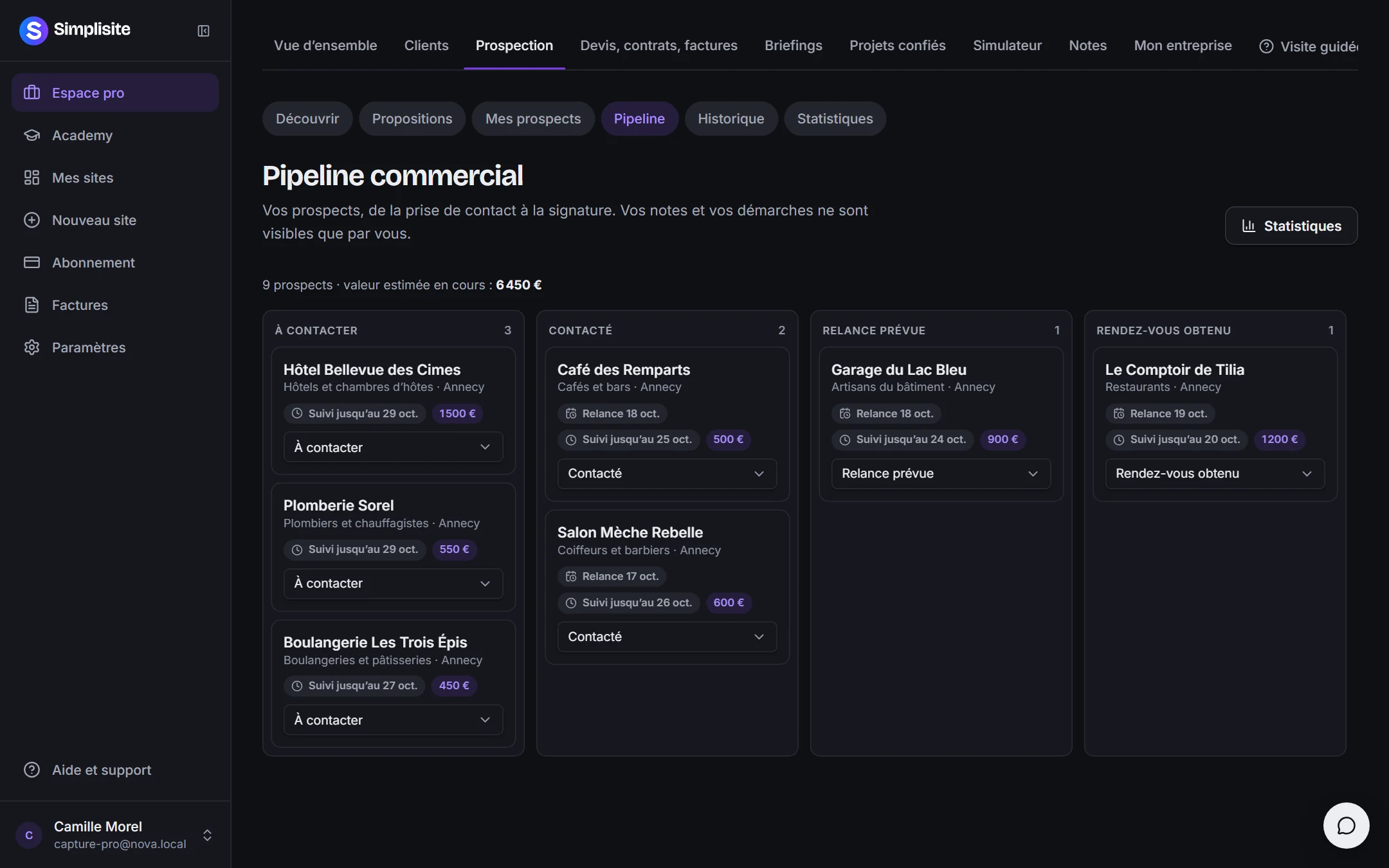Click the Nouveau site plus icon
Image resolution: width=1389 pixels, height=868 pixels.
tap(32, 220)
